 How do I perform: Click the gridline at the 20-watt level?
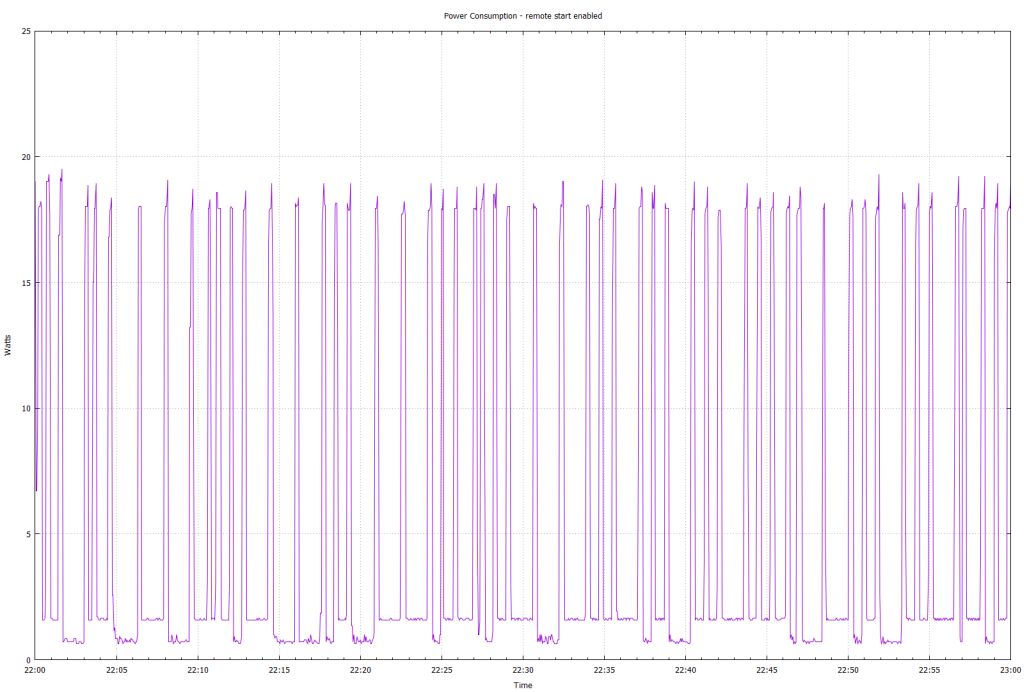[600, 156]
